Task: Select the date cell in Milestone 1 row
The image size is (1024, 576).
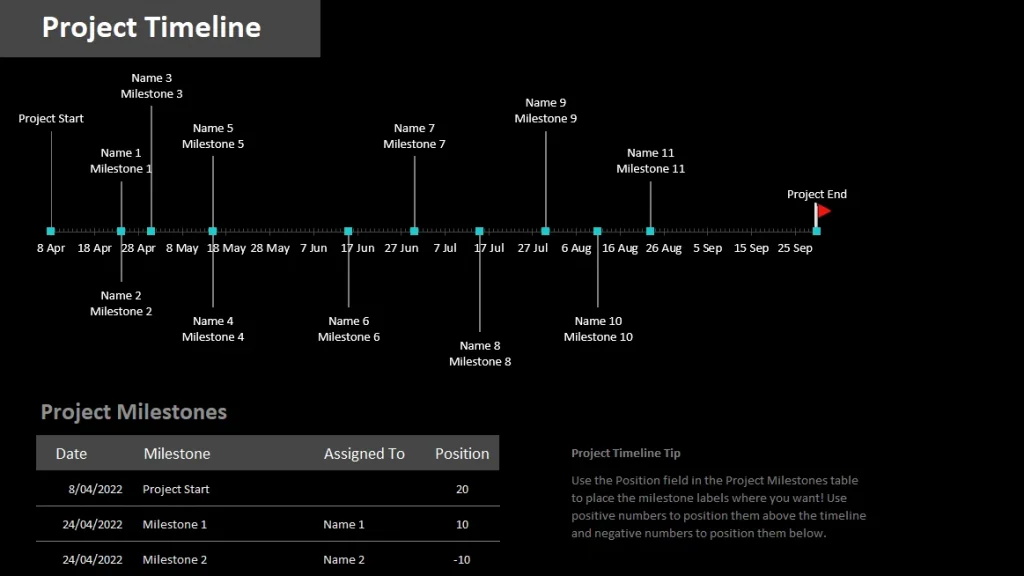Action: coord(92,524)
